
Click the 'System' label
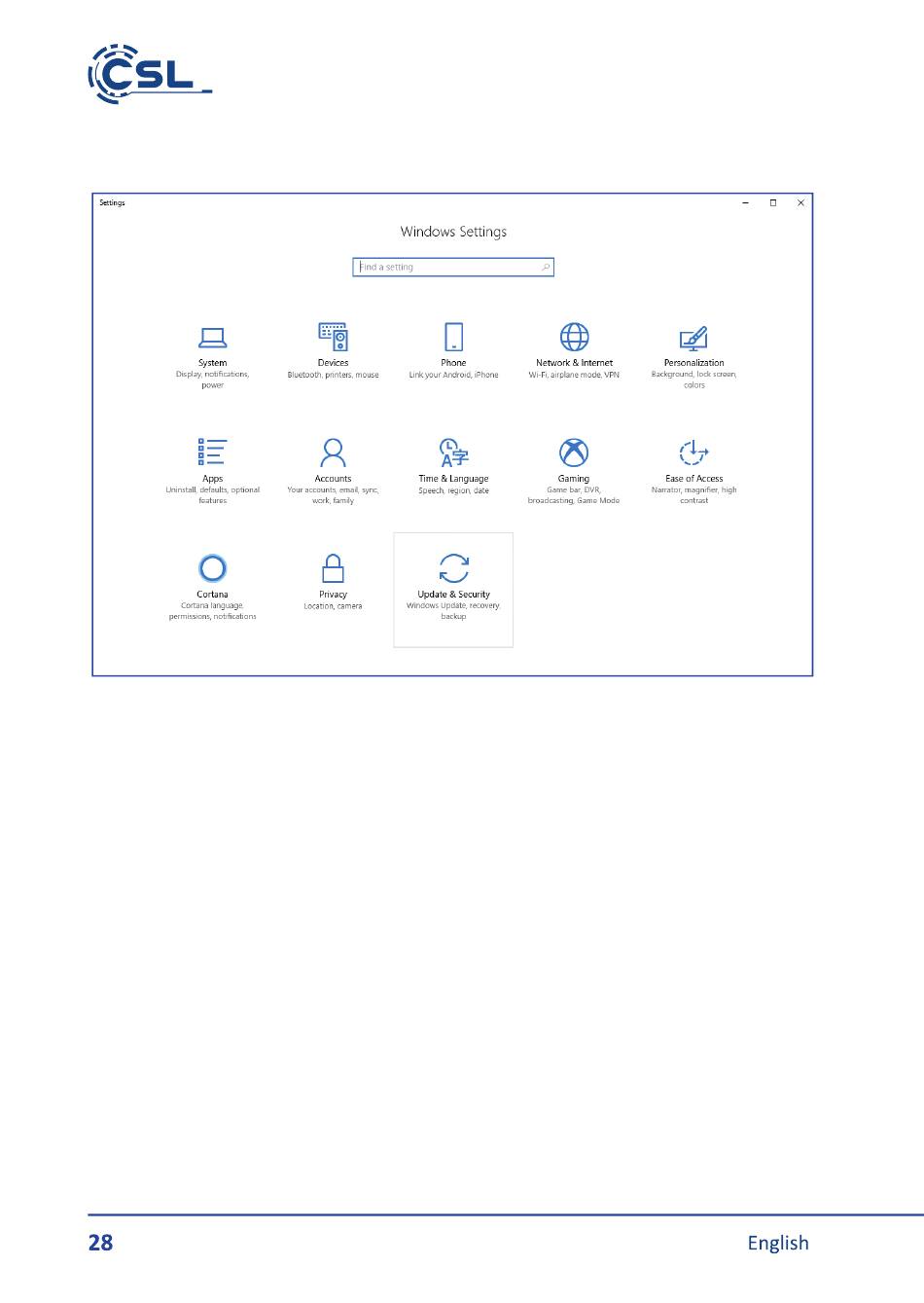212,363
